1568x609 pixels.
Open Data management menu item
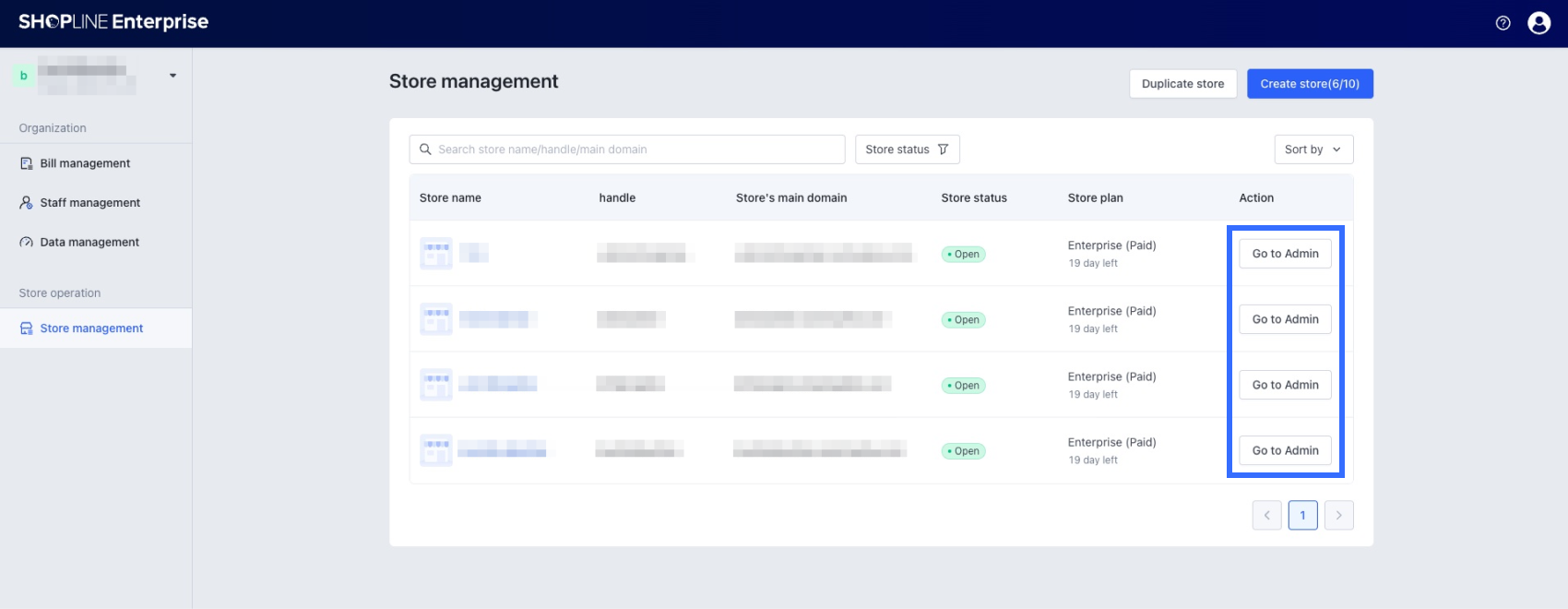tap(96, 243)
